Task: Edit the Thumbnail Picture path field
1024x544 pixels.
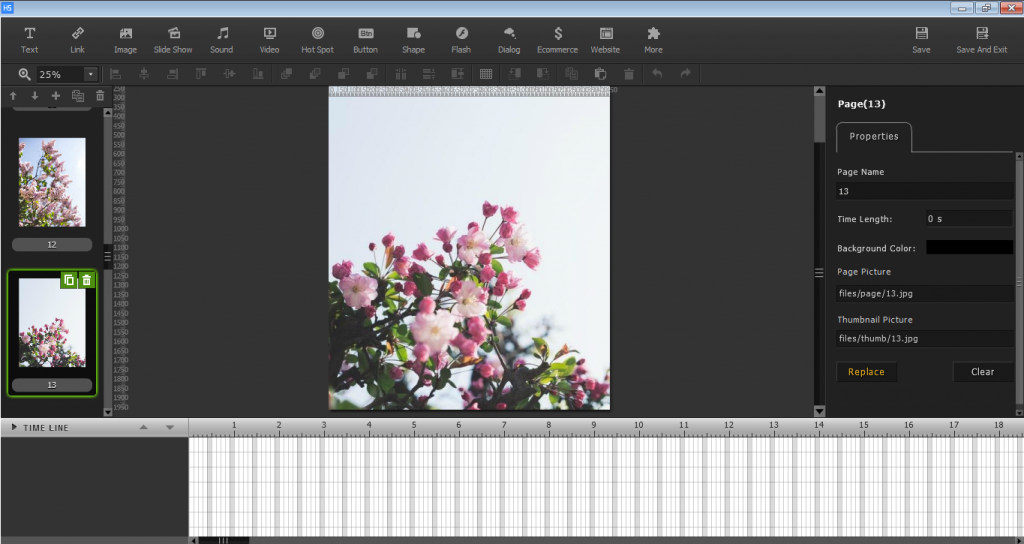Action: click(924, 338)
